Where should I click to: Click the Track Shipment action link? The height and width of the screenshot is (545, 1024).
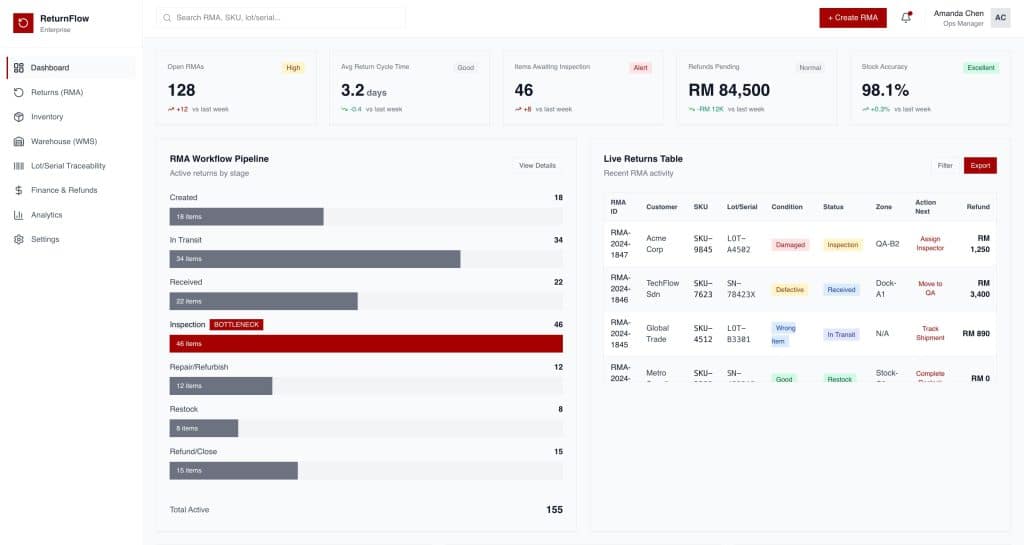(930, 333)
